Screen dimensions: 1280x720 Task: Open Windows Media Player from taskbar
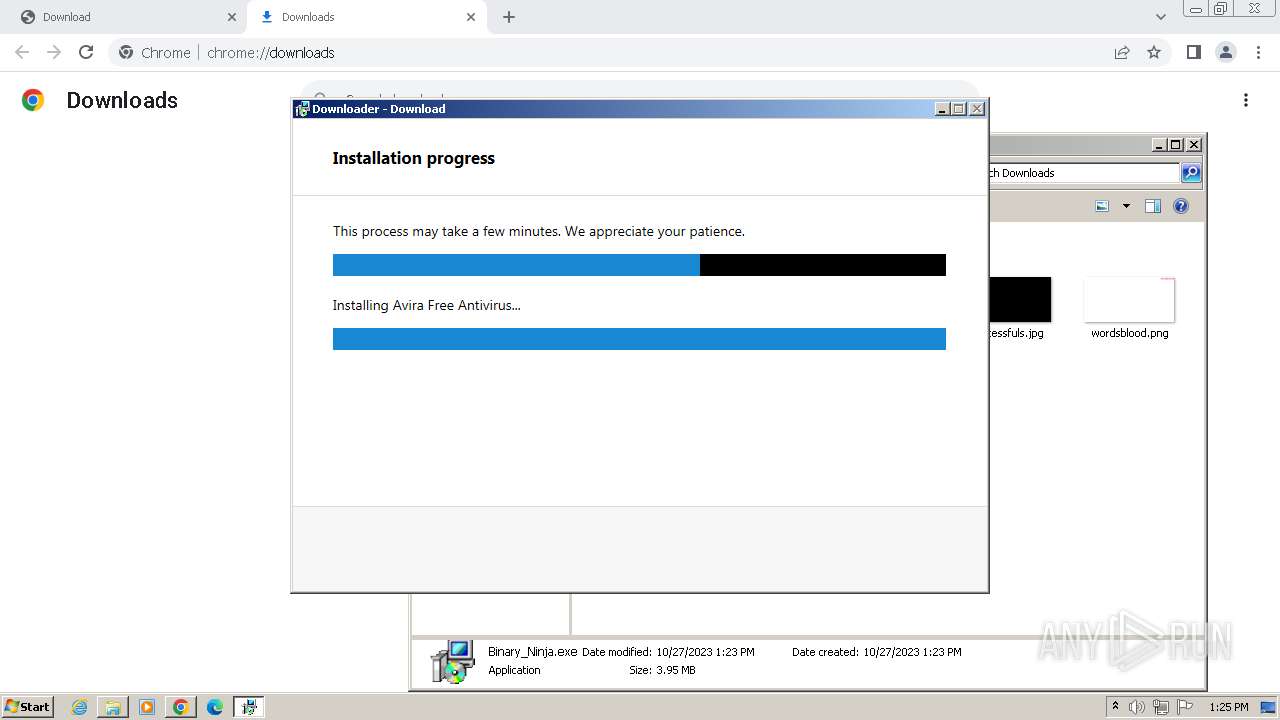point(147,707)
